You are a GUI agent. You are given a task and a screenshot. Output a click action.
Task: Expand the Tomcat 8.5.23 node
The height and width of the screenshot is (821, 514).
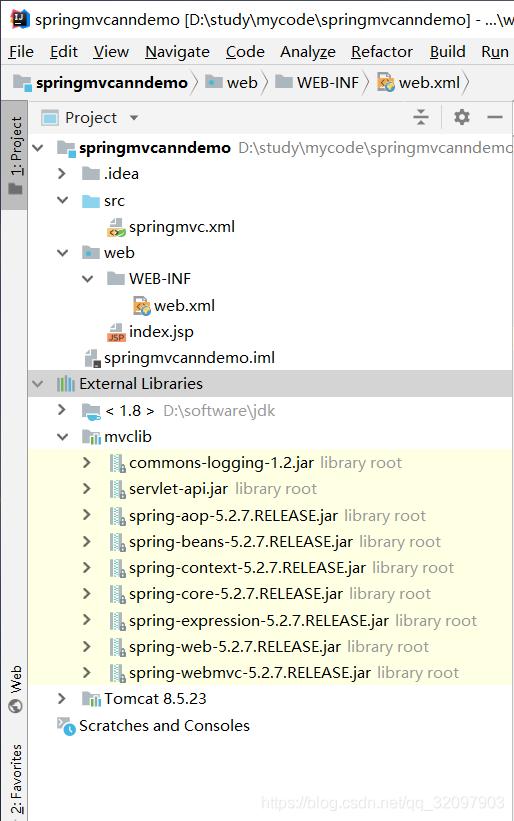click(62, 698)
